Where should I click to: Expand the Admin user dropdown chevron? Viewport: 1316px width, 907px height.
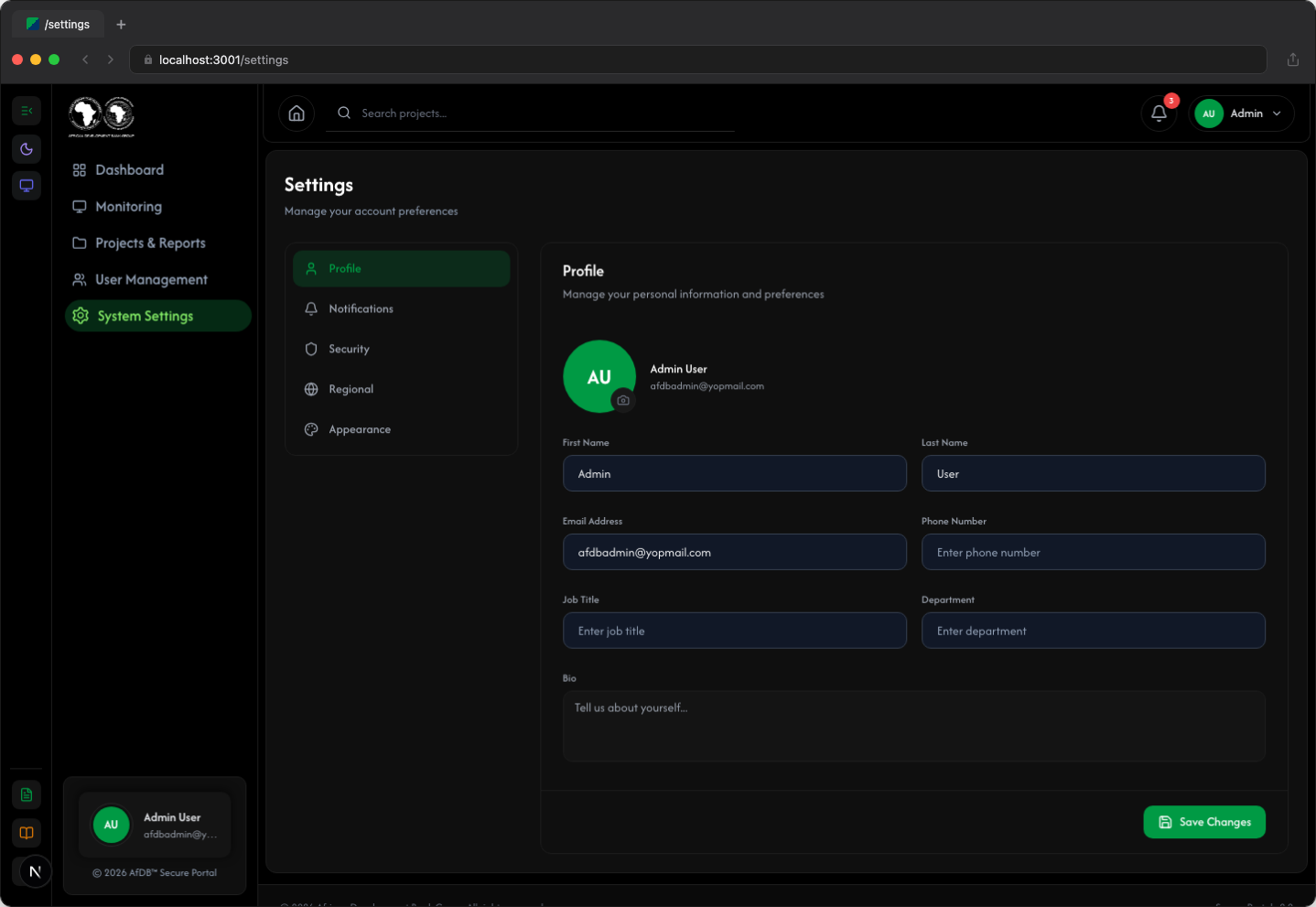[1277, 113]
